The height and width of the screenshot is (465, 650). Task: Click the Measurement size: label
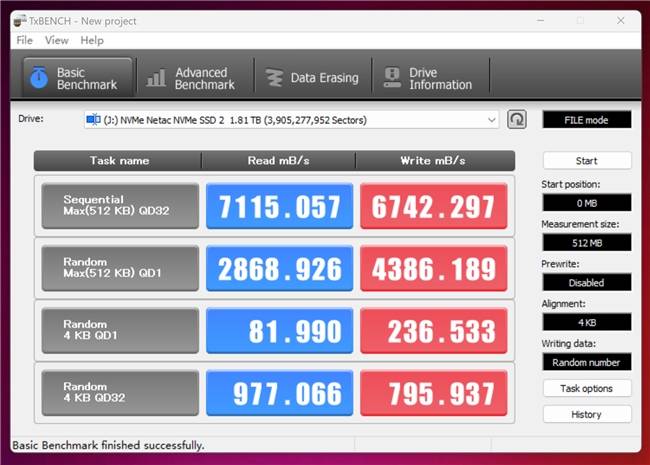point(580,224)
